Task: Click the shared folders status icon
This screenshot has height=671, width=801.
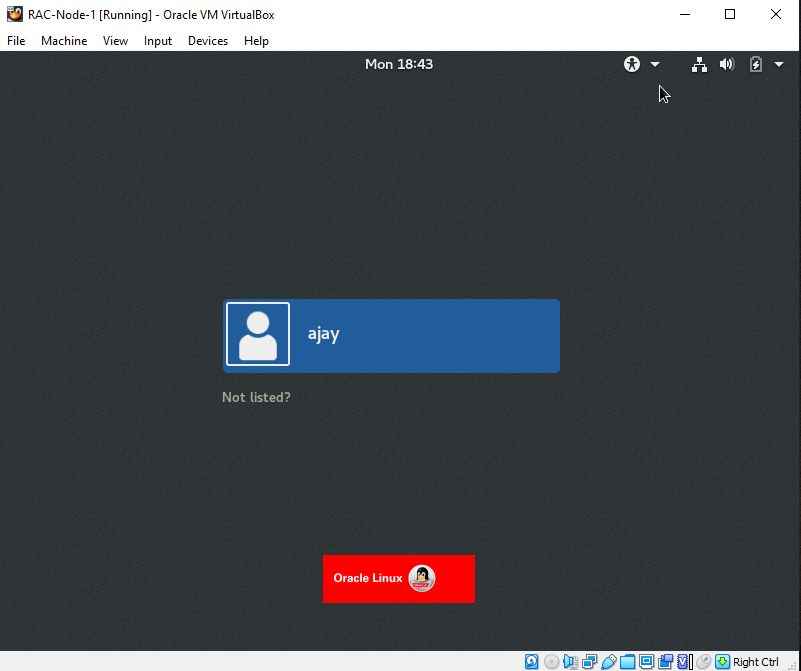Action: 627,662
